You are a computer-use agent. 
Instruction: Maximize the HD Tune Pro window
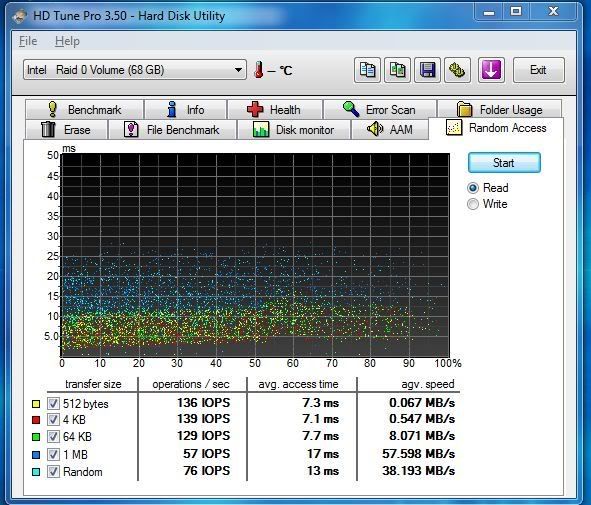[x=516, y=12]
